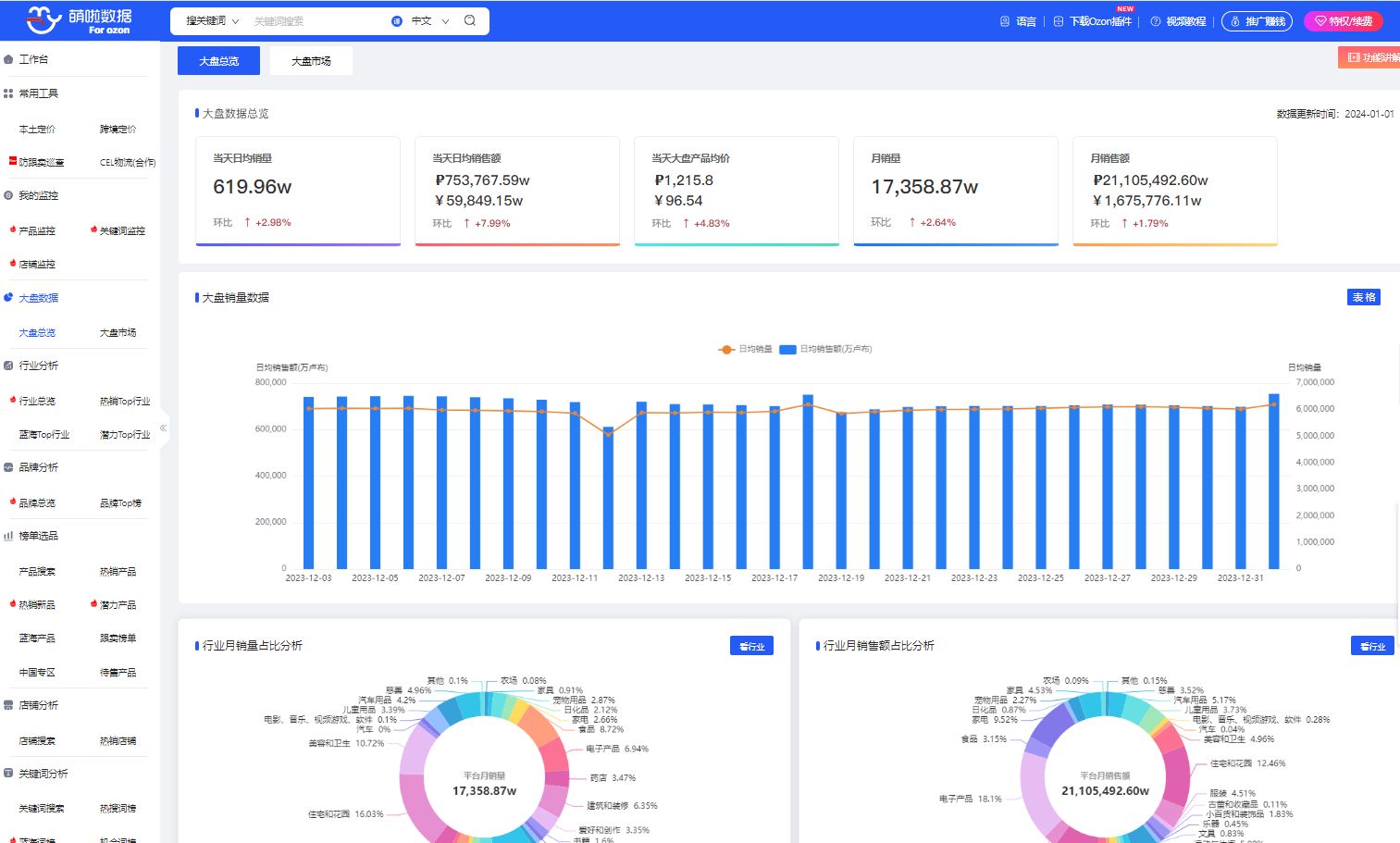Click the 榜单选品 bar-chart icon
The image size is (1400, 843).
pyautogui.click(x=9, y=536)
